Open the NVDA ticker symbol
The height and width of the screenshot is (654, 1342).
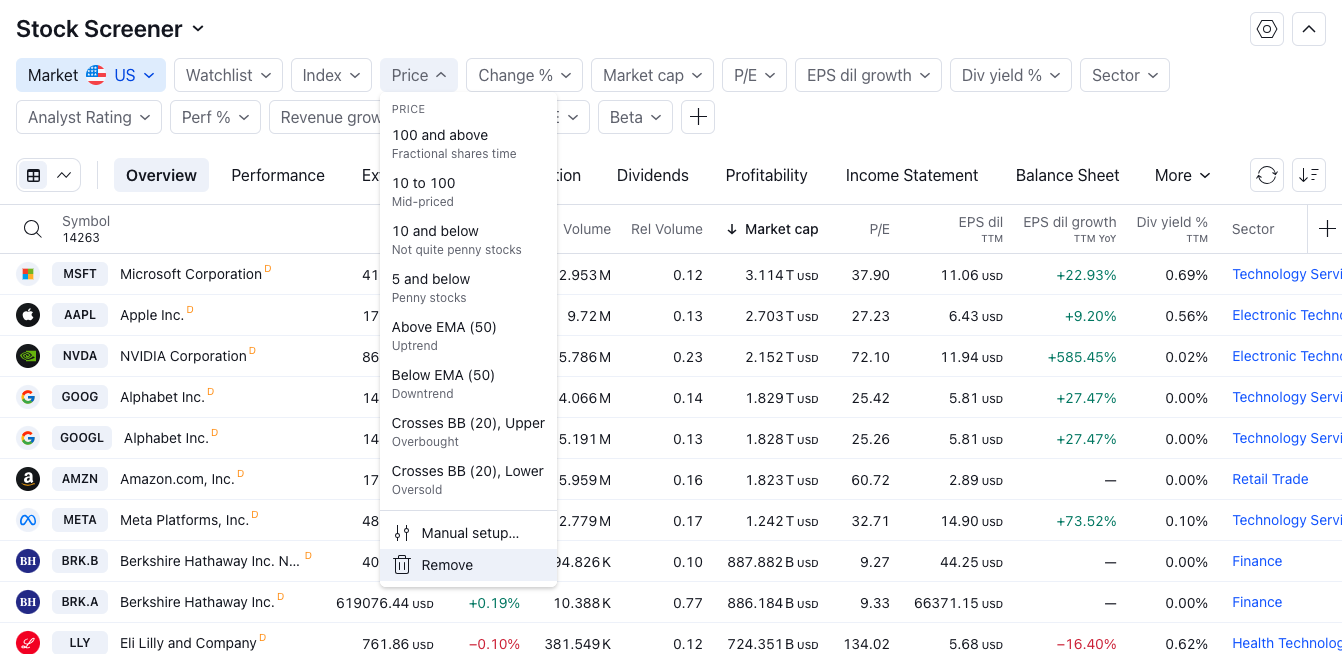(80, 356)
